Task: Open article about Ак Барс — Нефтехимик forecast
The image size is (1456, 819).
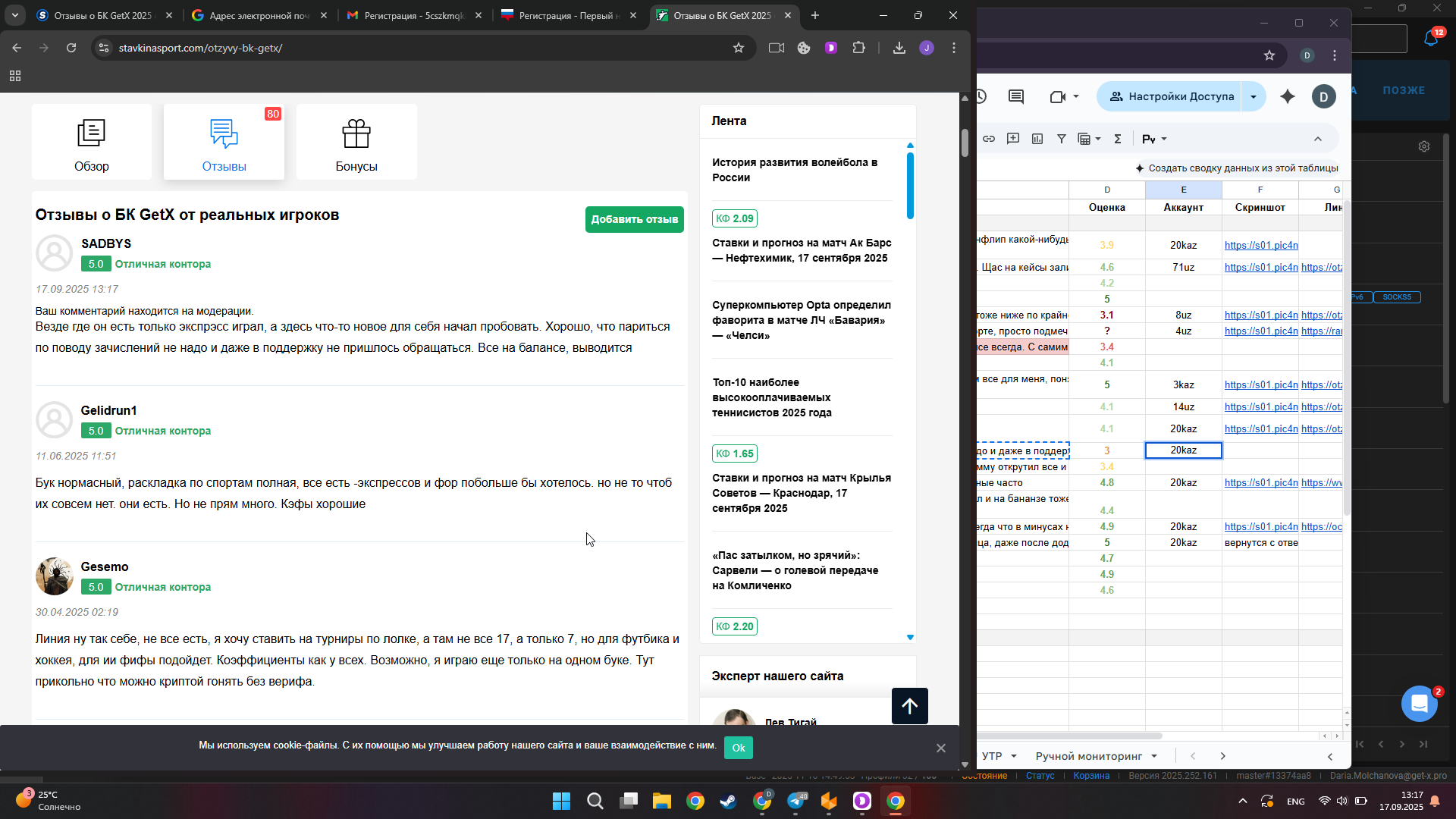Action: (x=802, y=250)
